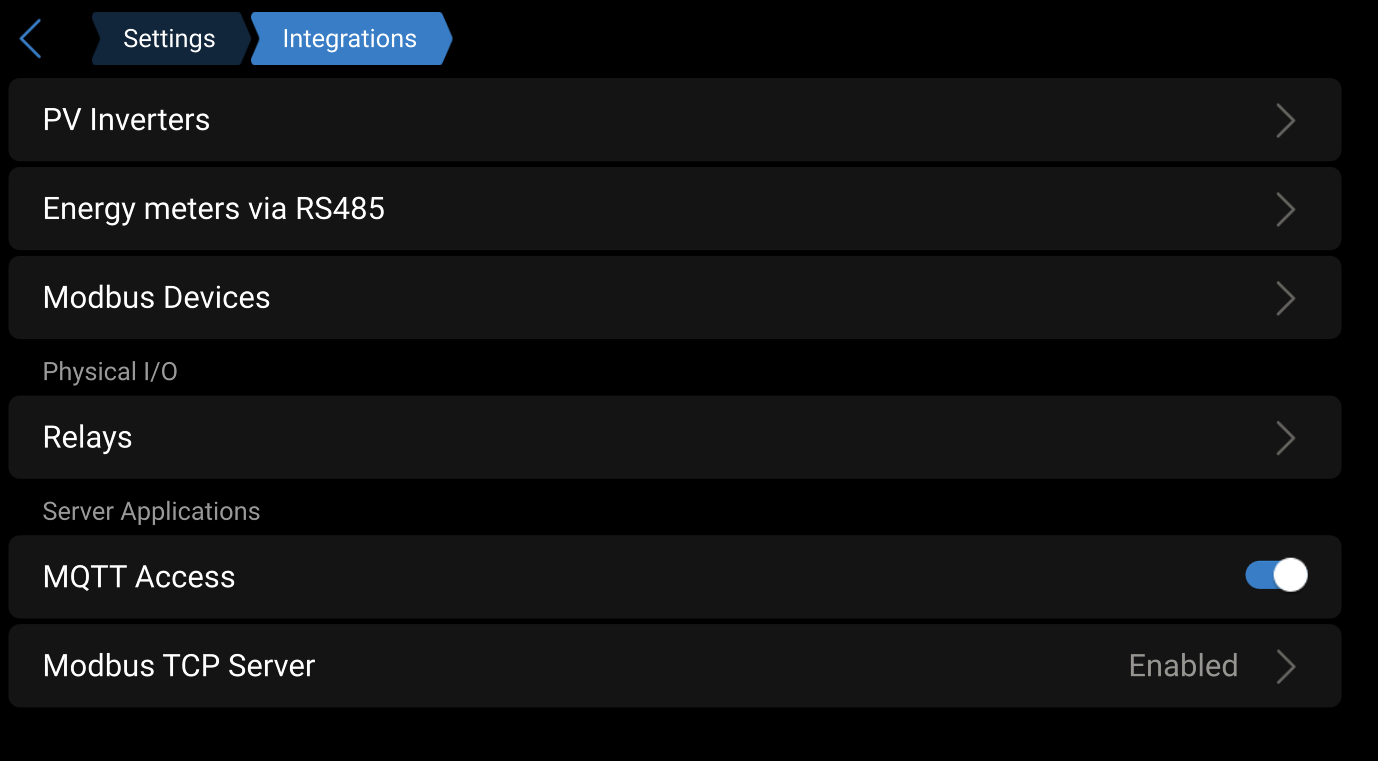Click the blue track of MQTT switch

pyautogui.click(x=1258, y=575)
